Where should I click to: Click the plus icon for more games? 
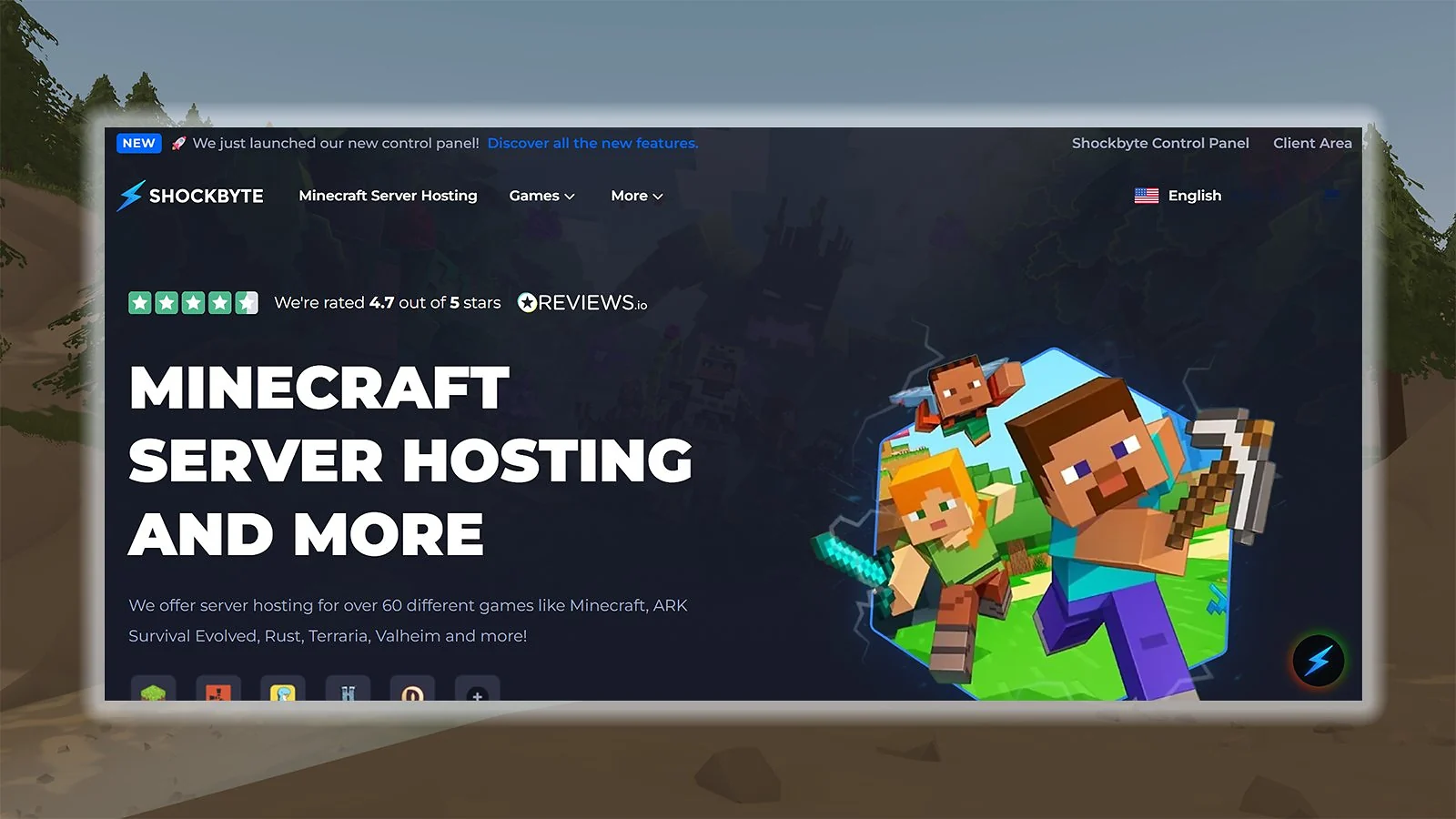(x=478, y=689)
